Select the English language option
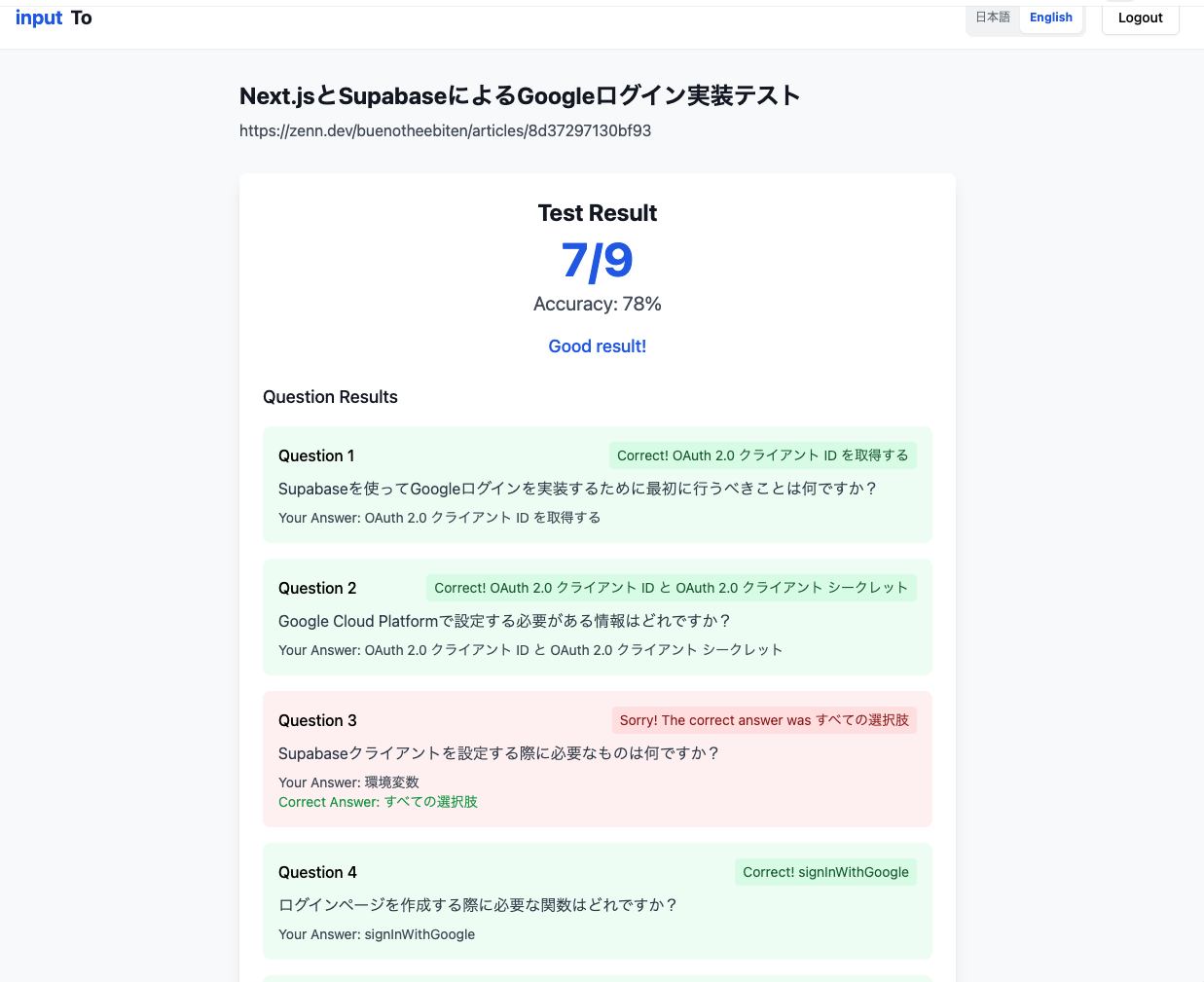This screenshot has width=1204, height=982. point(1051,18)
